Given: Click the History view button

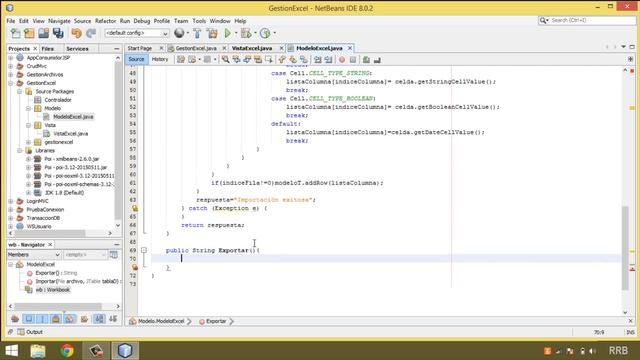Looking at the screenshot, I should [160, 60].
